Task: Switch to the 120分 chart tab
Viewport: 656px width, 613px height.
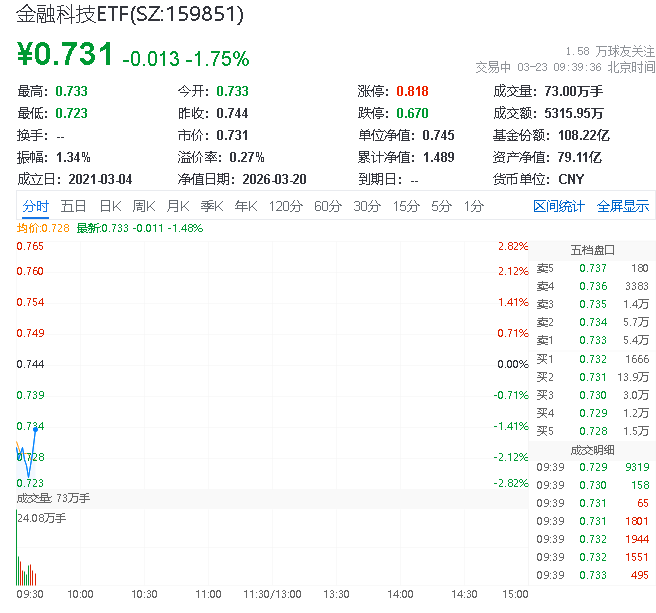Action: pos(285,206)
